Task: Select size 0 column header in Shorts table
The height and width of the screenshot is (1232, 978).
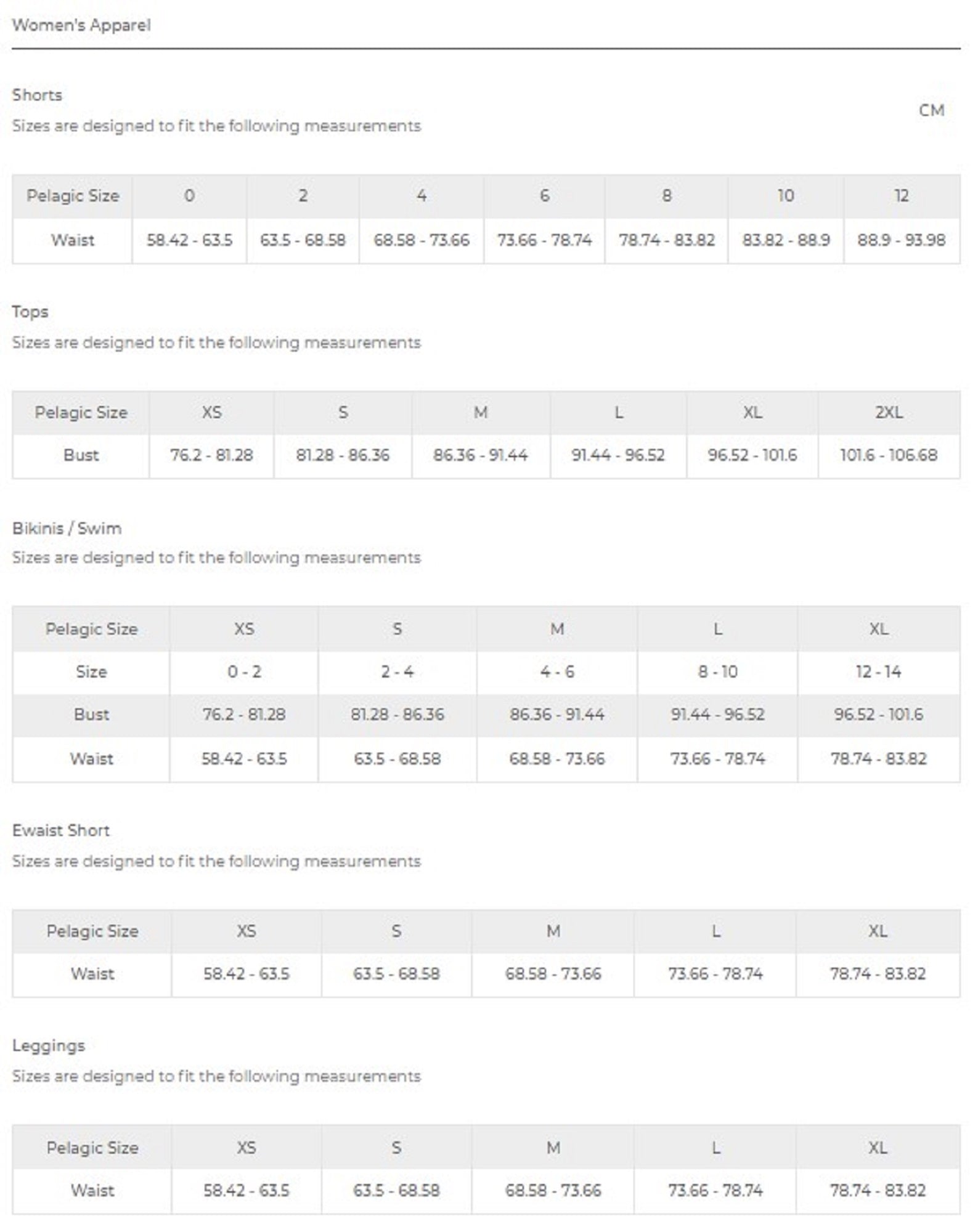Action: pos(189,196)
